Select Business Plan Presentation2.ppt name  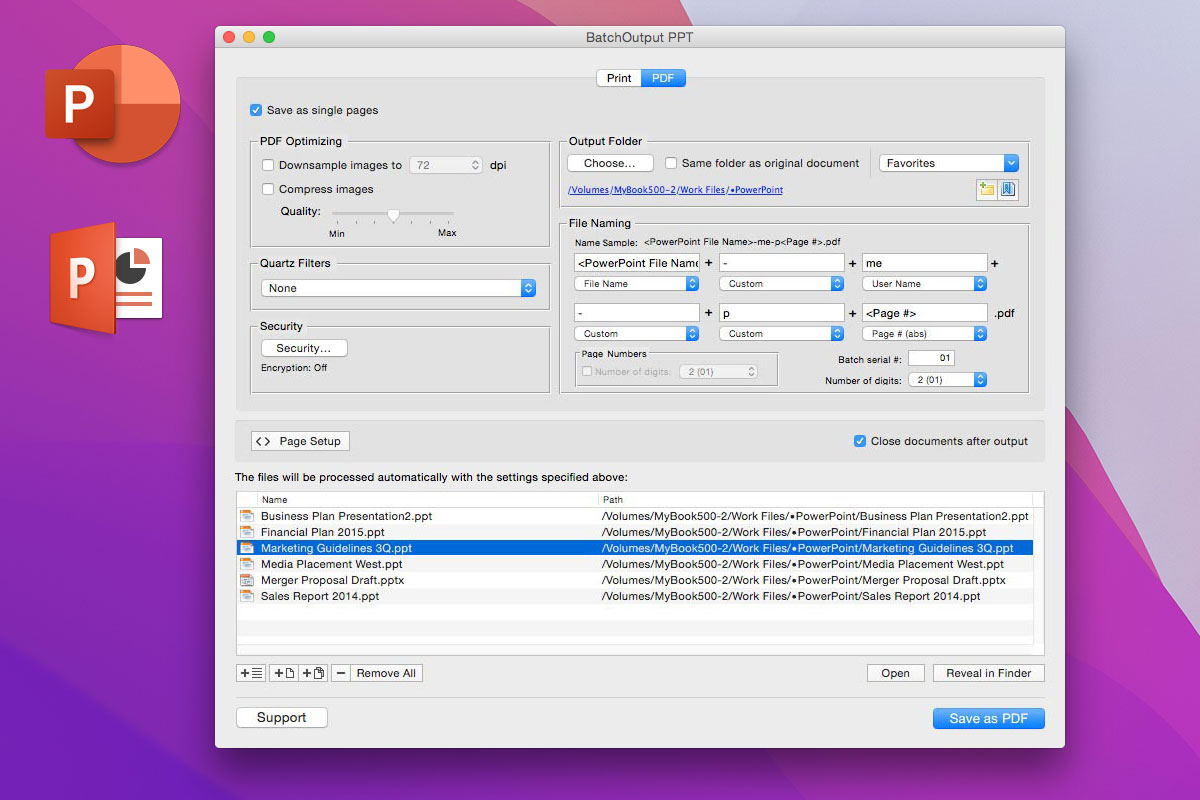click(x=346, y=516)
